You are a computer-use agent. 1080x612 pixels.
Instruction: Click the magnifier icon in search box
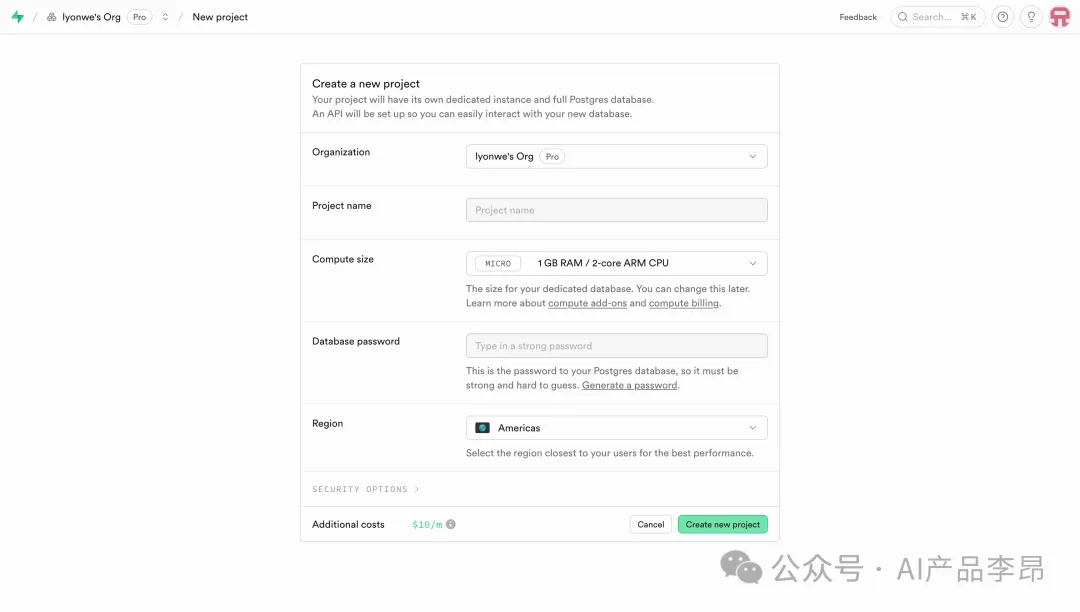902,17
